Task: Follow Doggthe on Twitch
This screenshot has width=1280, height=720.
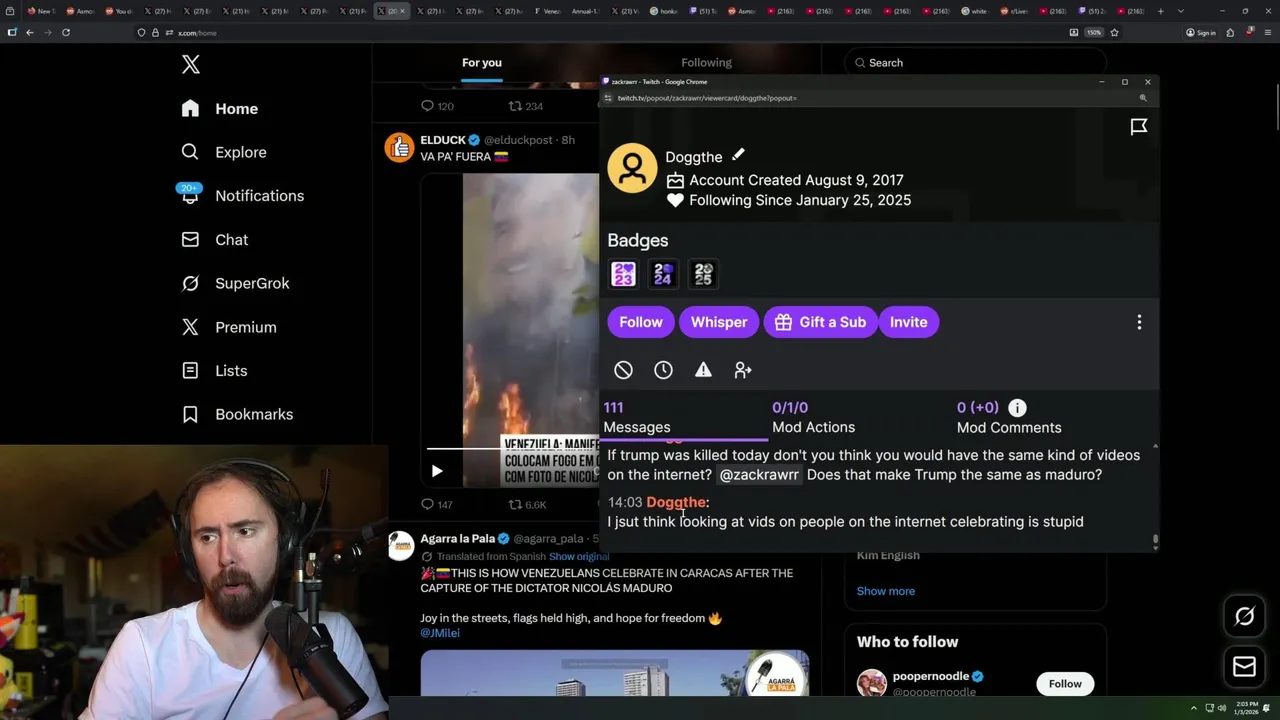Action: pyautogui.click(x=641, y=322)
